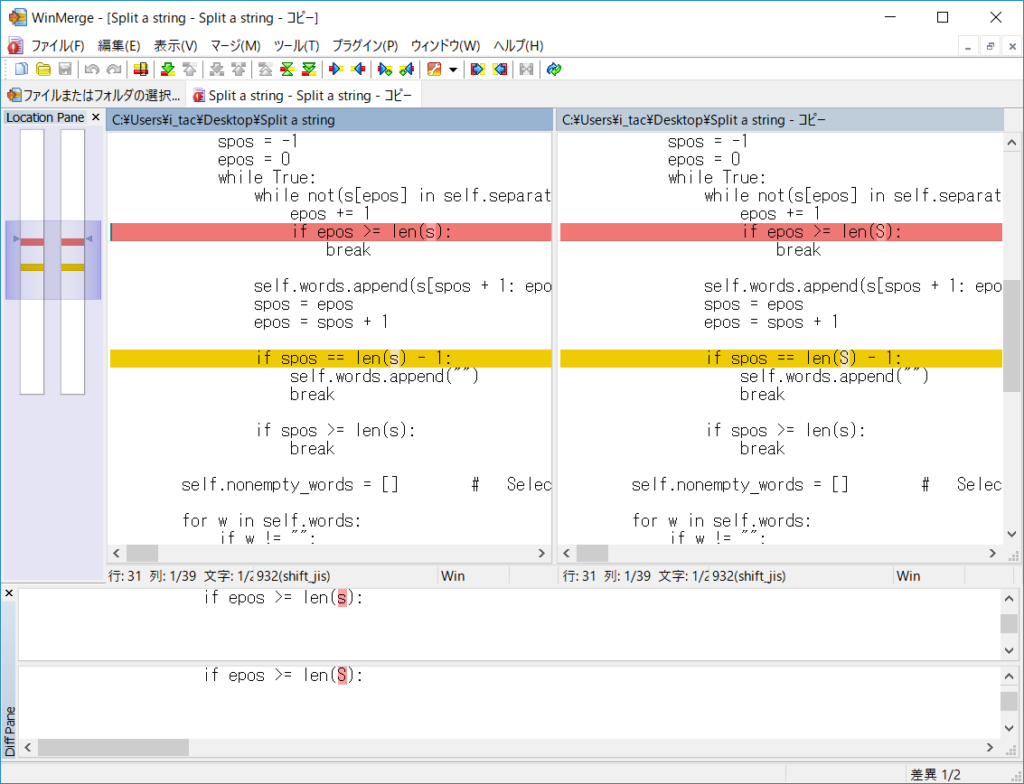Click the Undo arrow in the toolbar
Viewport: 1024px width, 784px height.
point(92,69)
